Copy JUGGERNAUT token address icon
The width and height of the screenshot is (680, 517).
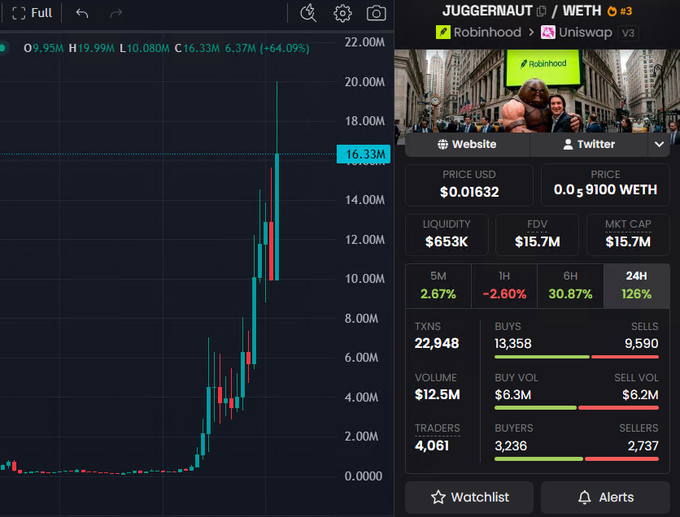click(x=541, y=11)
